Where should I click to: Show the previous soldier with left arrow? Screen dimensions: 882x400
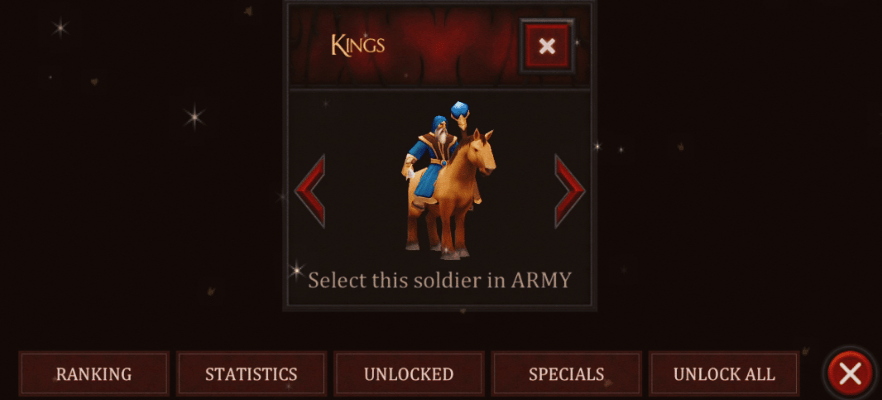310,191
